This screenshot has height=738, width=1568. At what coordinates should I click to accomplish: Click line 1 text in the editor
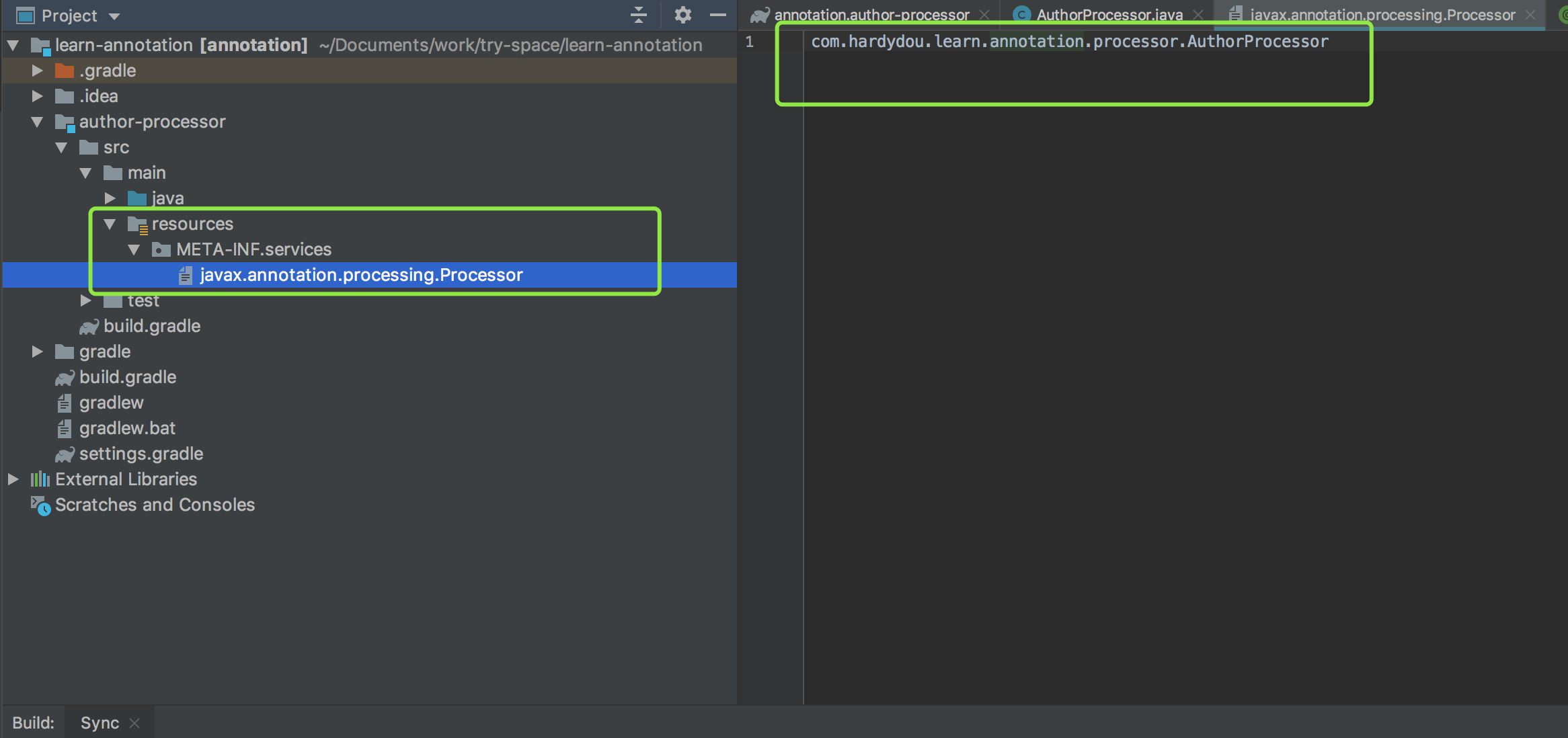(x=1069, y=42)
